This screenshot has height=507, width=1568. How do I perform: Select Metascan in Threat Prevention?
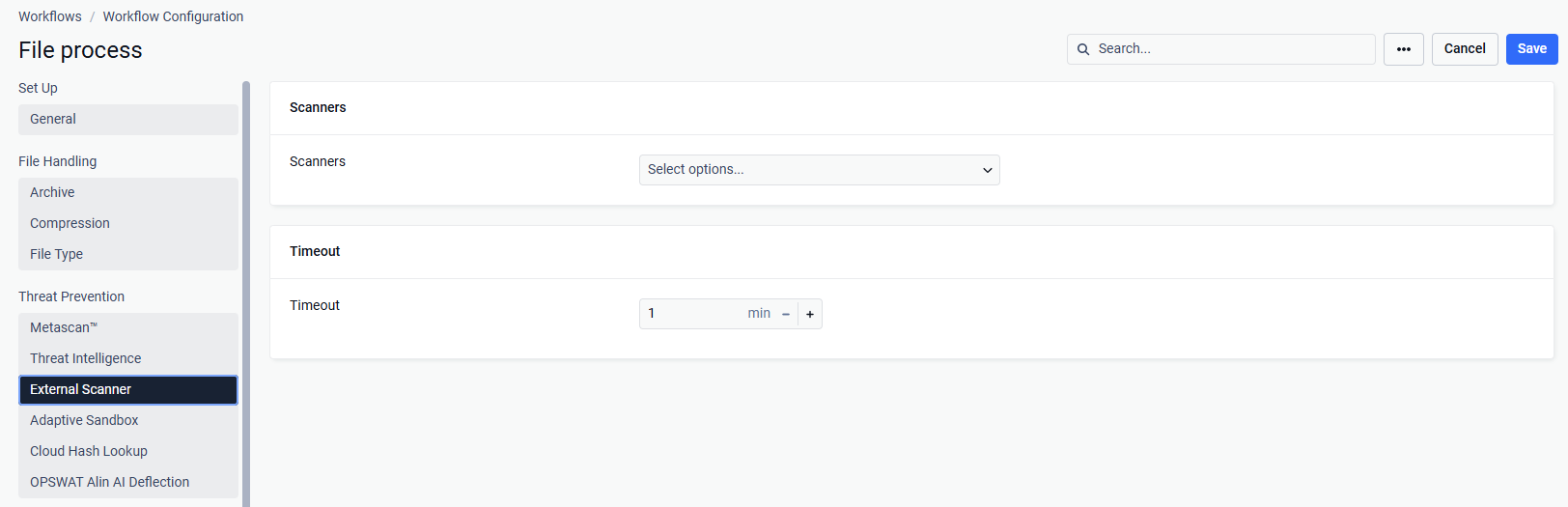click(128, 328)
